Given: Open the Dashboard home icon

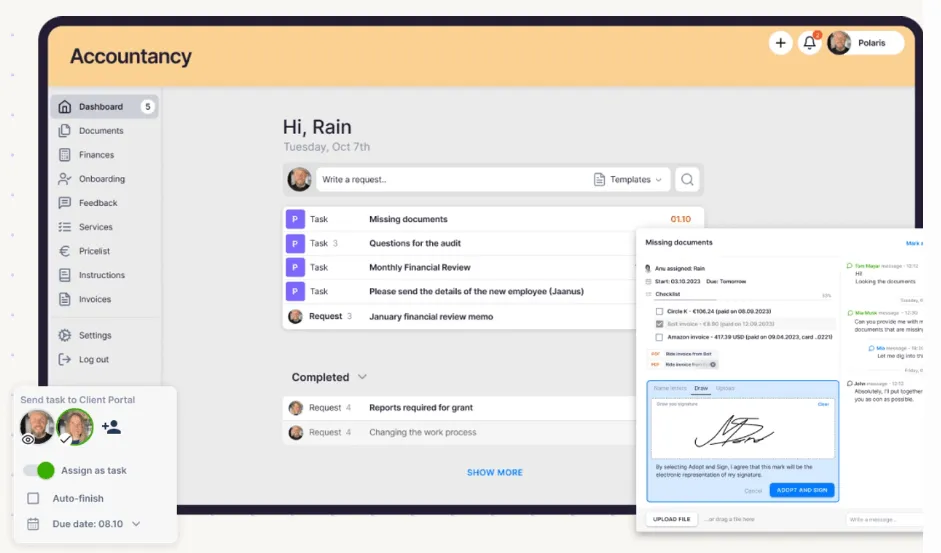Looking at the screenshot, I should (x=64, y=107).
